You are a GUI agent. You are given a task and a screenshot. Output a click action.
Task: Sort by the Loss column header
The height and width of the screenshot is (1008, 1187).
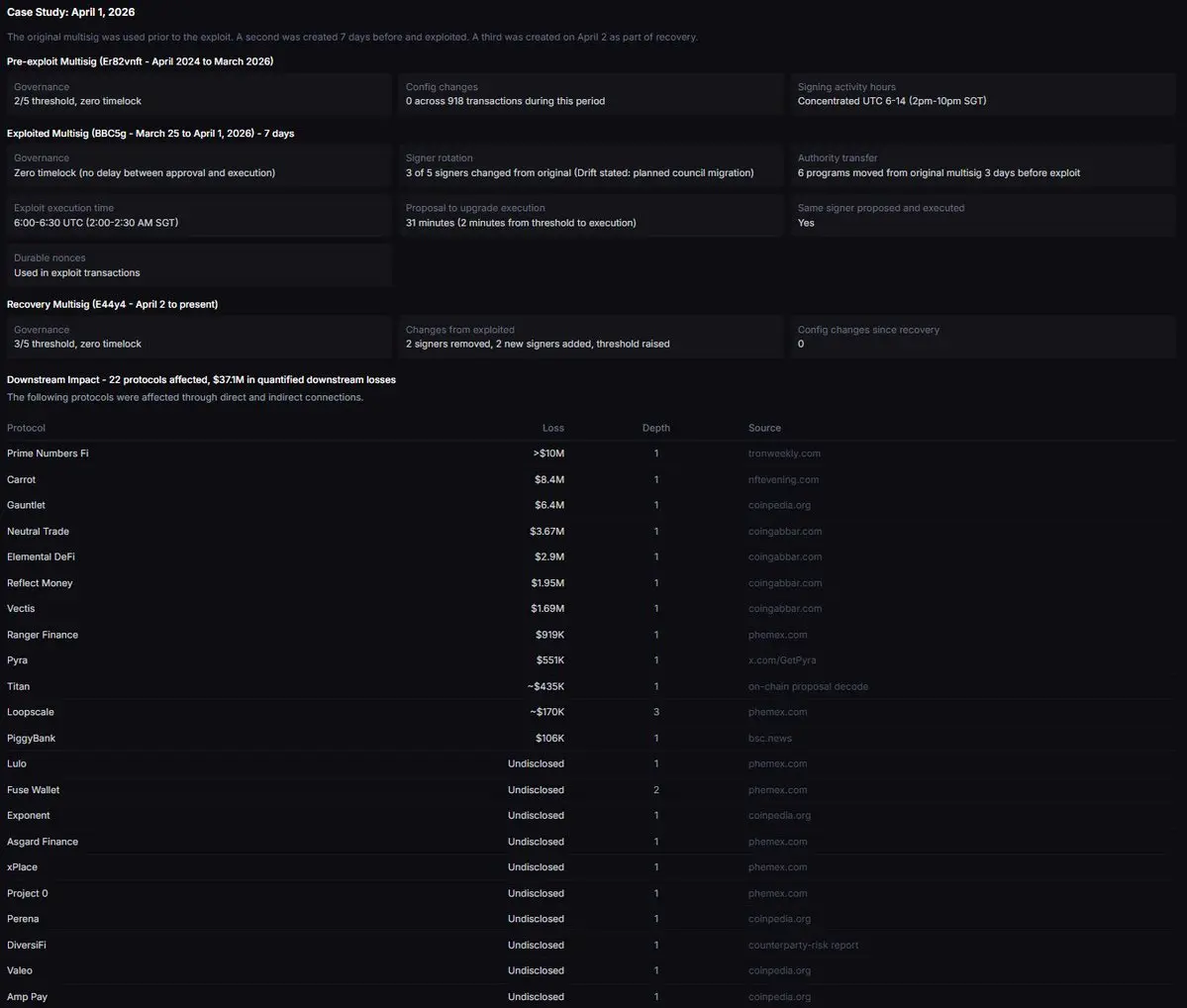coord(552,428)
